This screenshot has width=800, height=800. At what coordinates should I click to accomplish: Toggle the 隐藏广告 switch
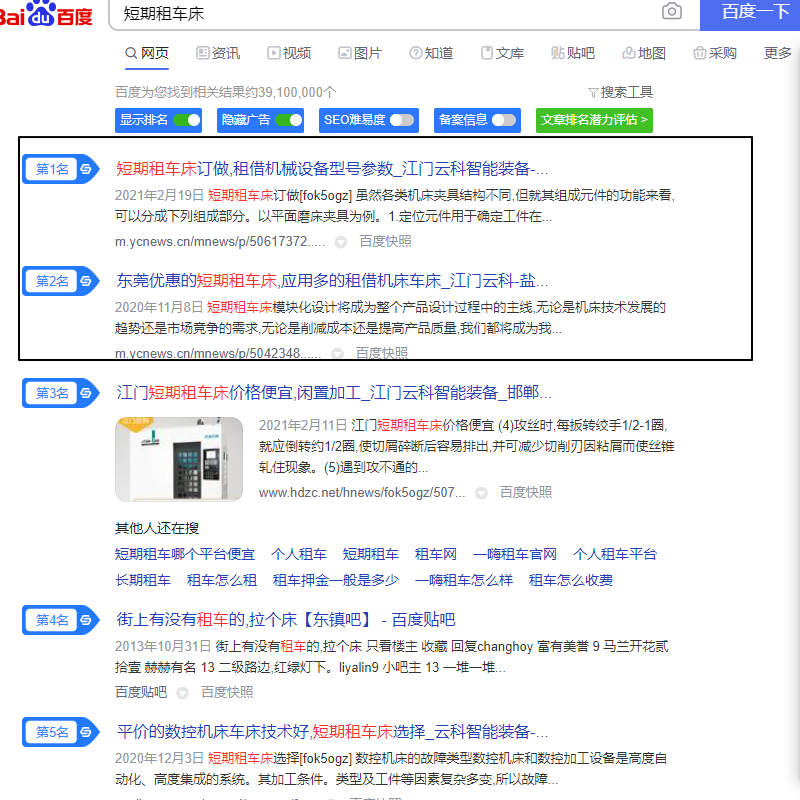[289, 120]
